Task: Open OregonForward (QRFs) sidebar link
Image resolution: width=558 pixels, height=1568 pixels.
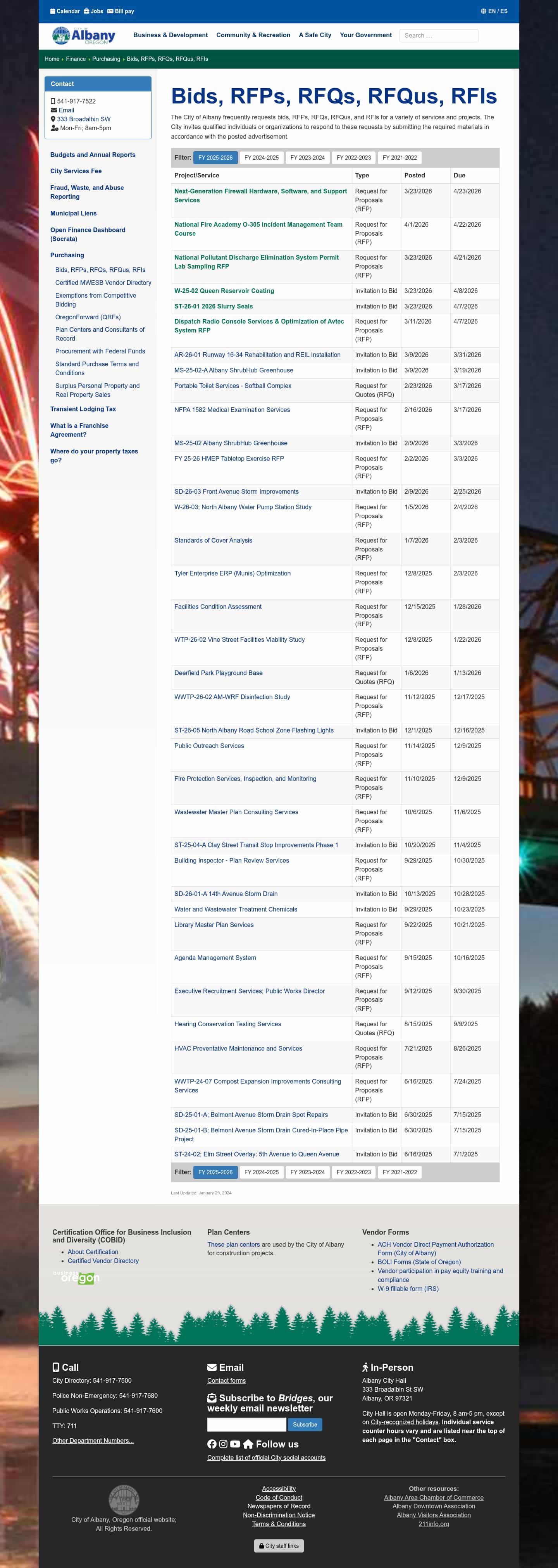Action: 88,317
